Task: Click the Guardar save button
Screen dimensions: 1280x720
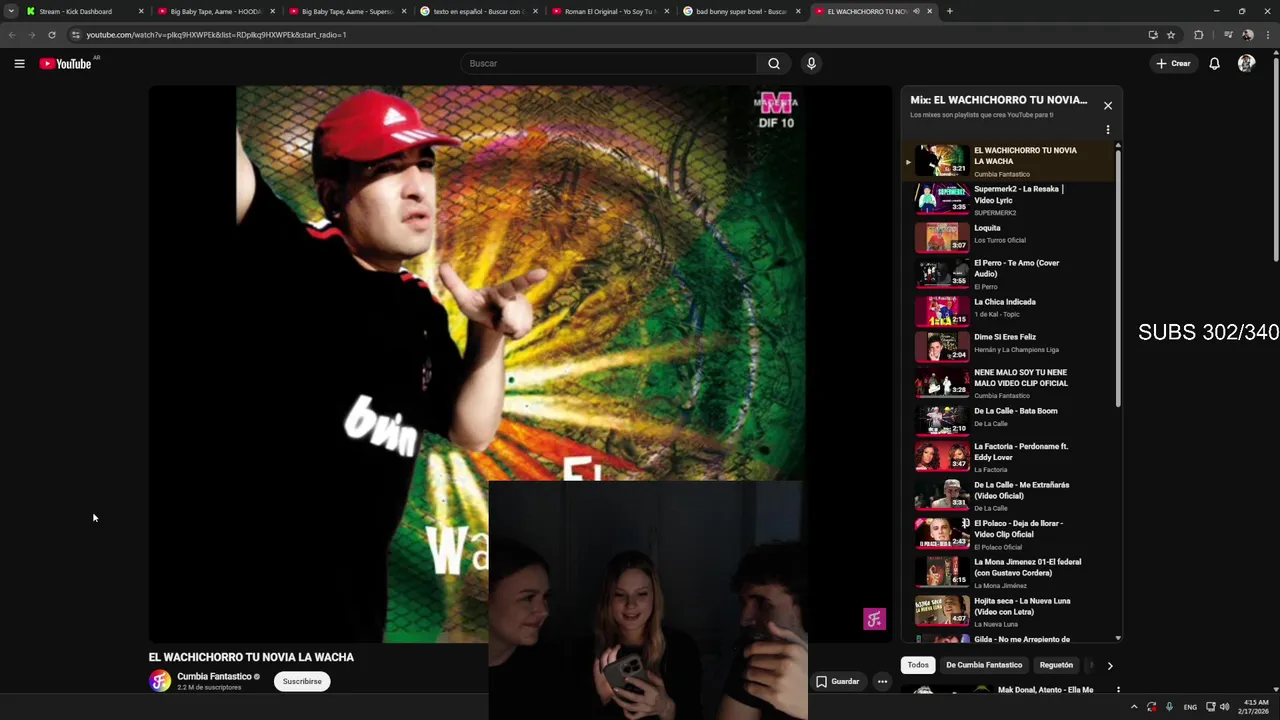Action: tap(838, 681)
